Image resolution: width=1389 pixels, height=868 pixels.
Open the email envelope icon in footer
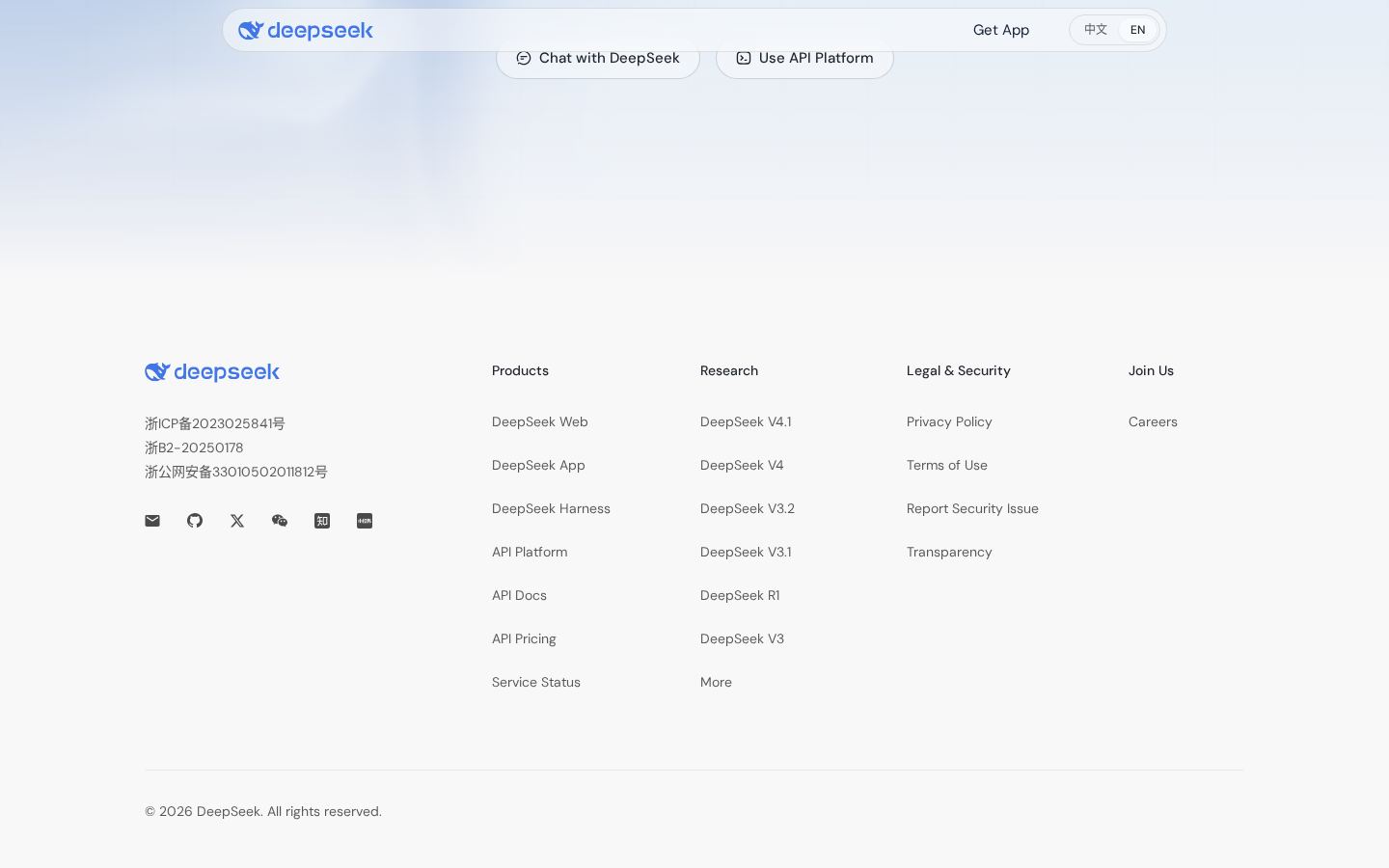[x=152, y=521]
